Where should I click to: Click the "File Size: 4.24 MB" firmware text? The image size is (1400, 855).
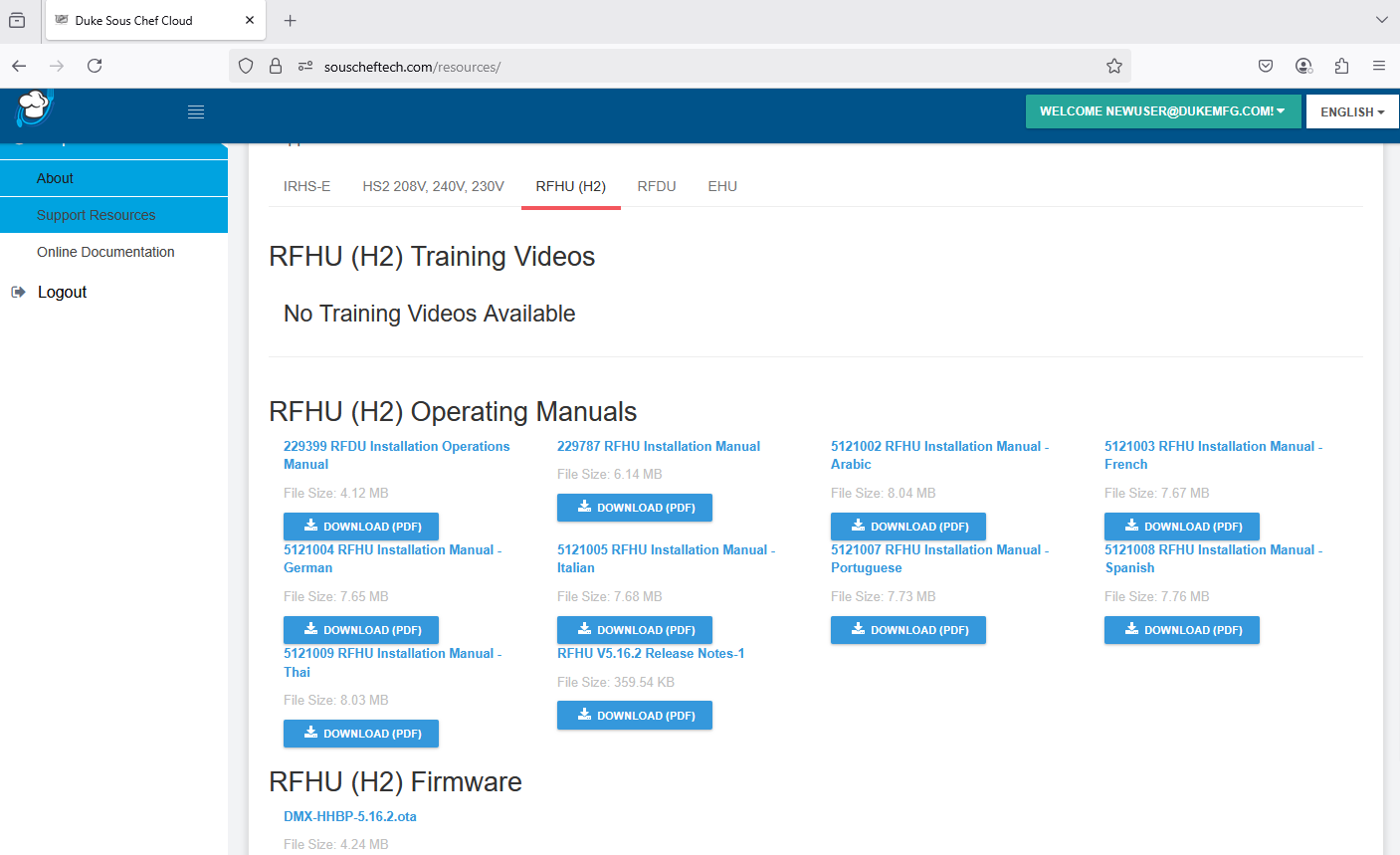pyautogui.click(x=336, y=844)
